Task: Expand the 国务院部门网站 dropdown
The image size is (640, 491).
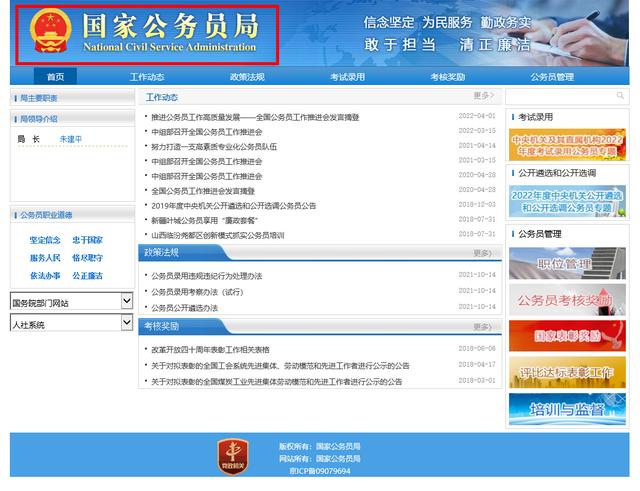Action: (x=71, y=302)
